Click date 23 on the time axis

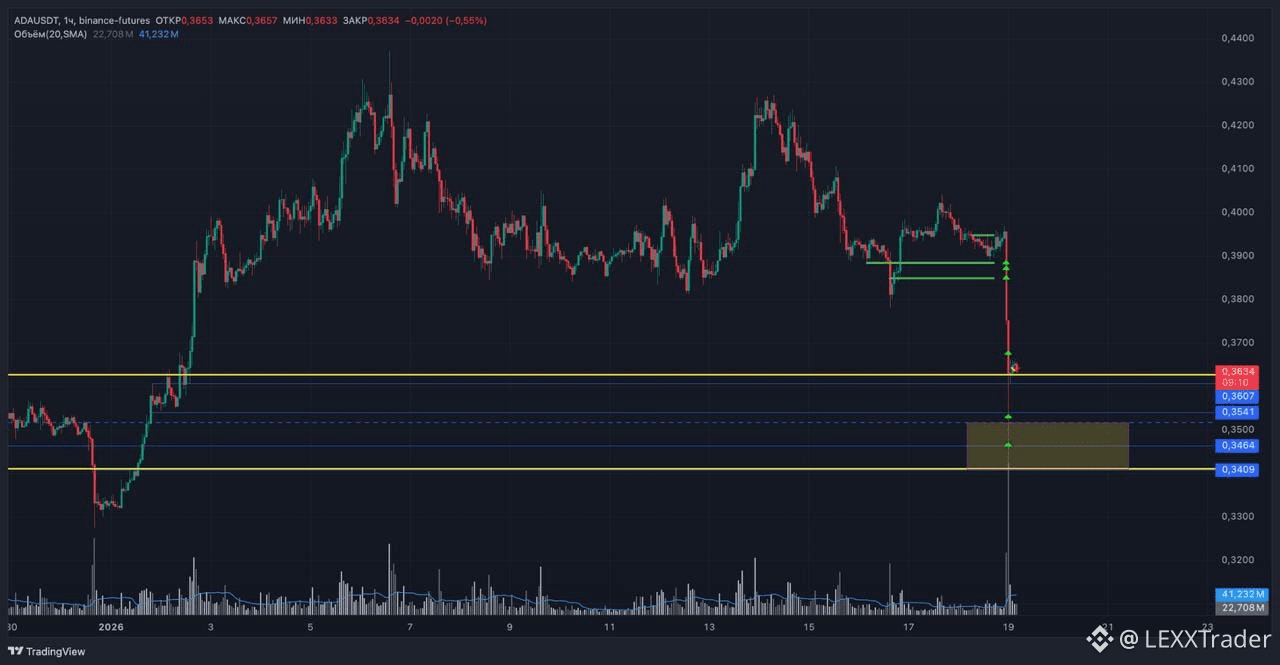(1207, 628)
